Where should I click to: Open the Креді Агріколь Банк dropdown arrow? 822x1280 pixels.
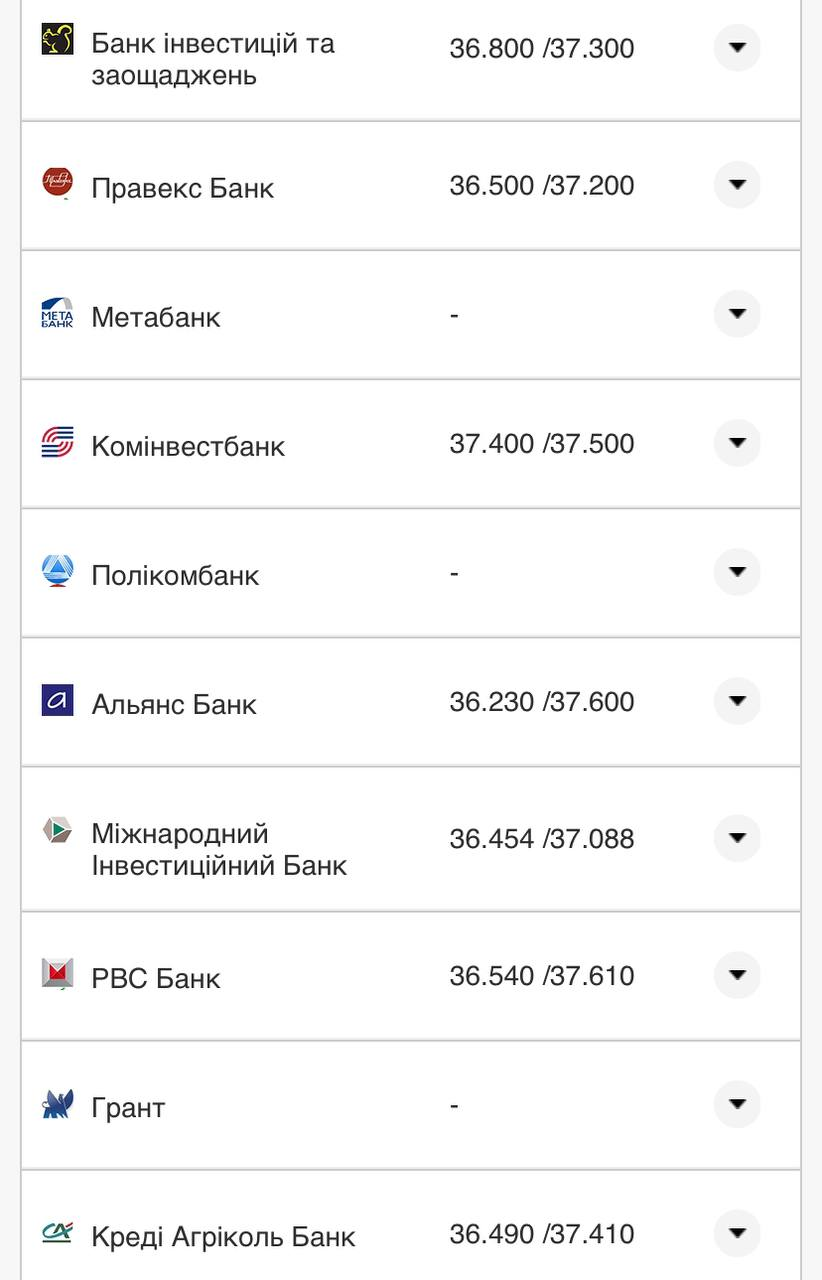coord(737,1233)
